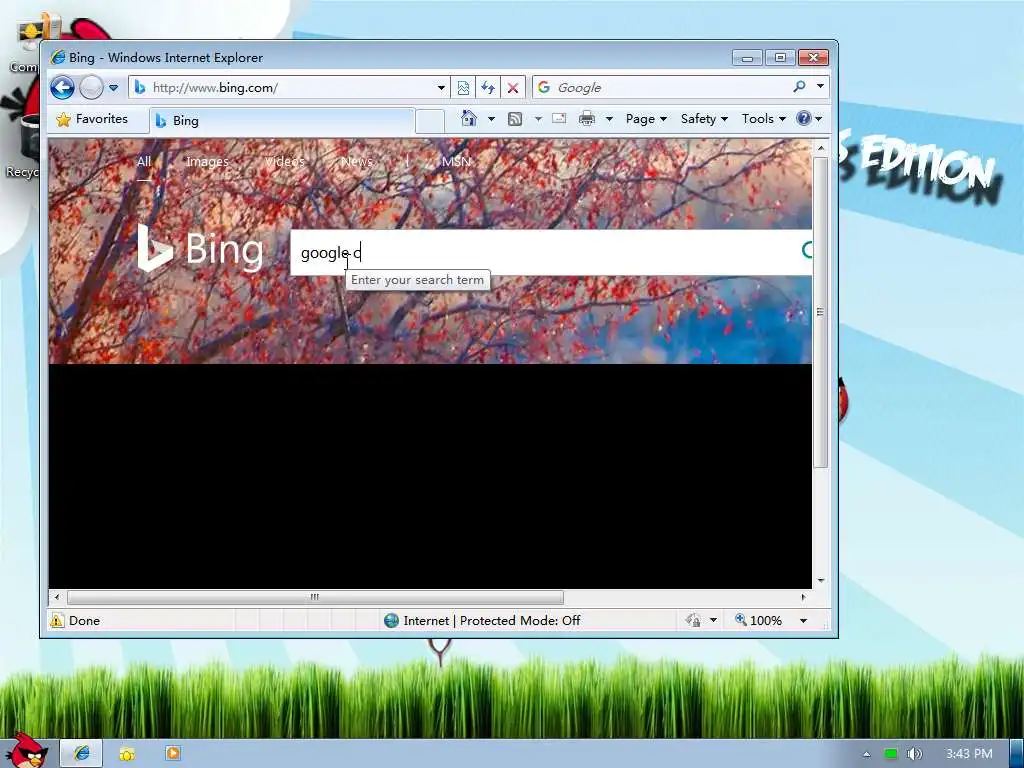Viewport: 1024px width, 768px height.
Task: Open the MSN link
Action: click(456, 162)
